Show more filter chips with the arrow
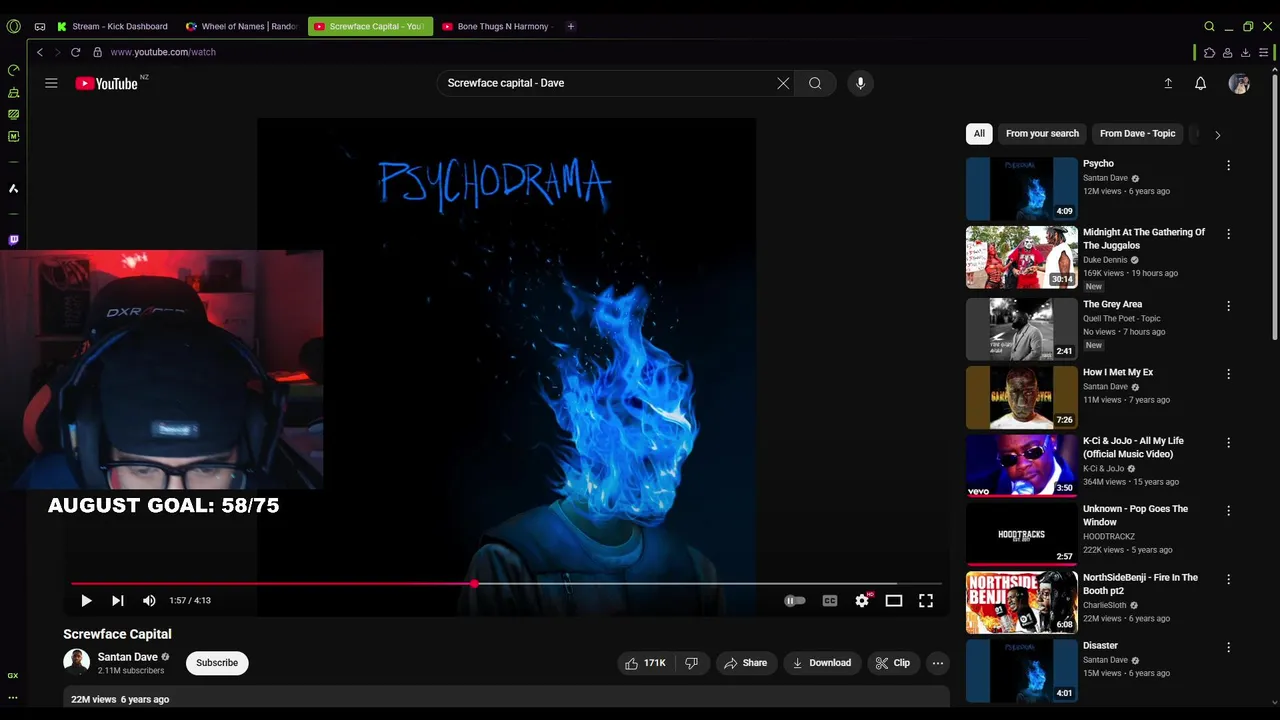Screen dimensions: 1280x720 click(x=1217, y=134)
